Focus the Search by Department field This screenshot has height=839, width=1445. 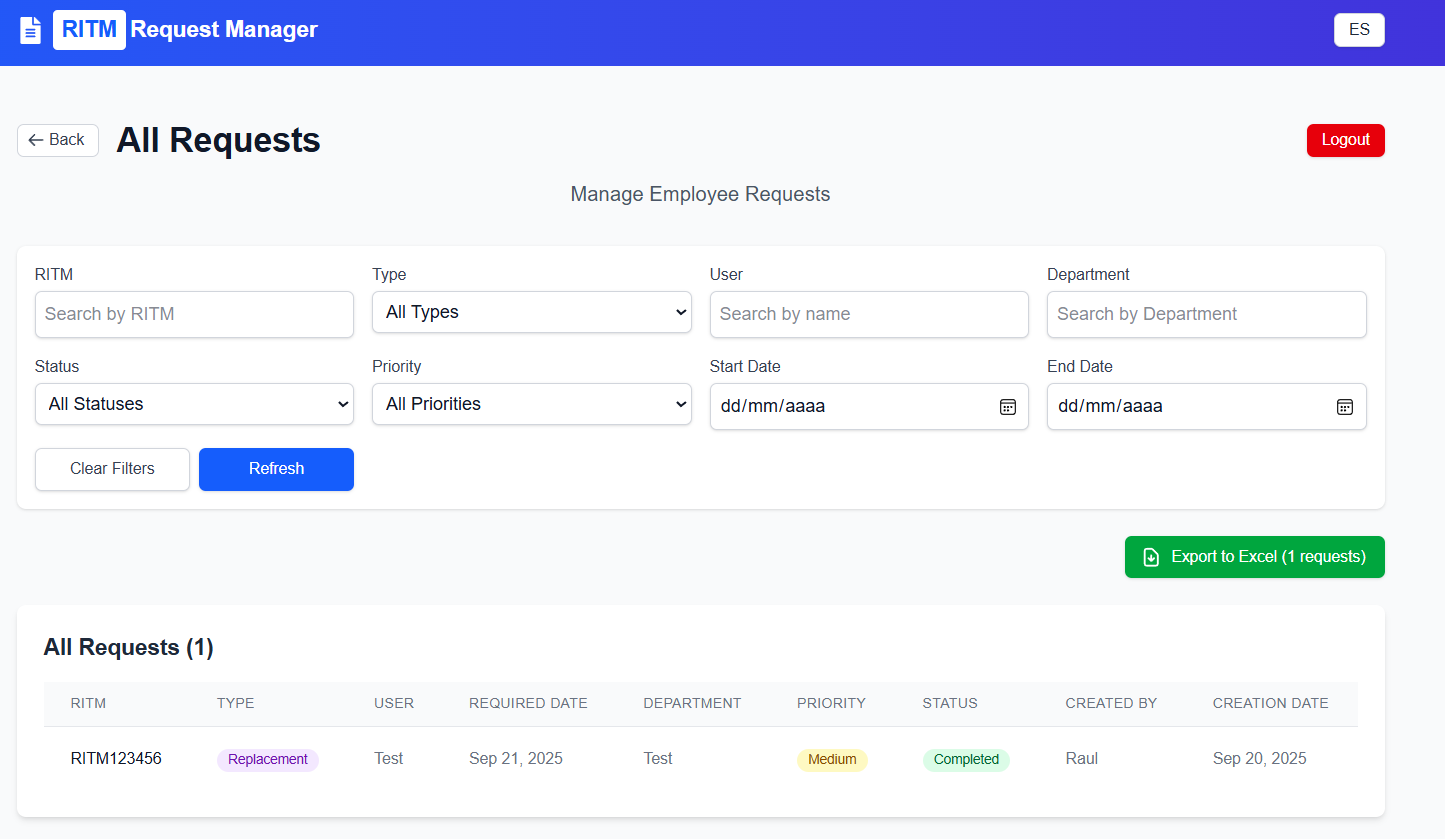[x=1206, y=314]
